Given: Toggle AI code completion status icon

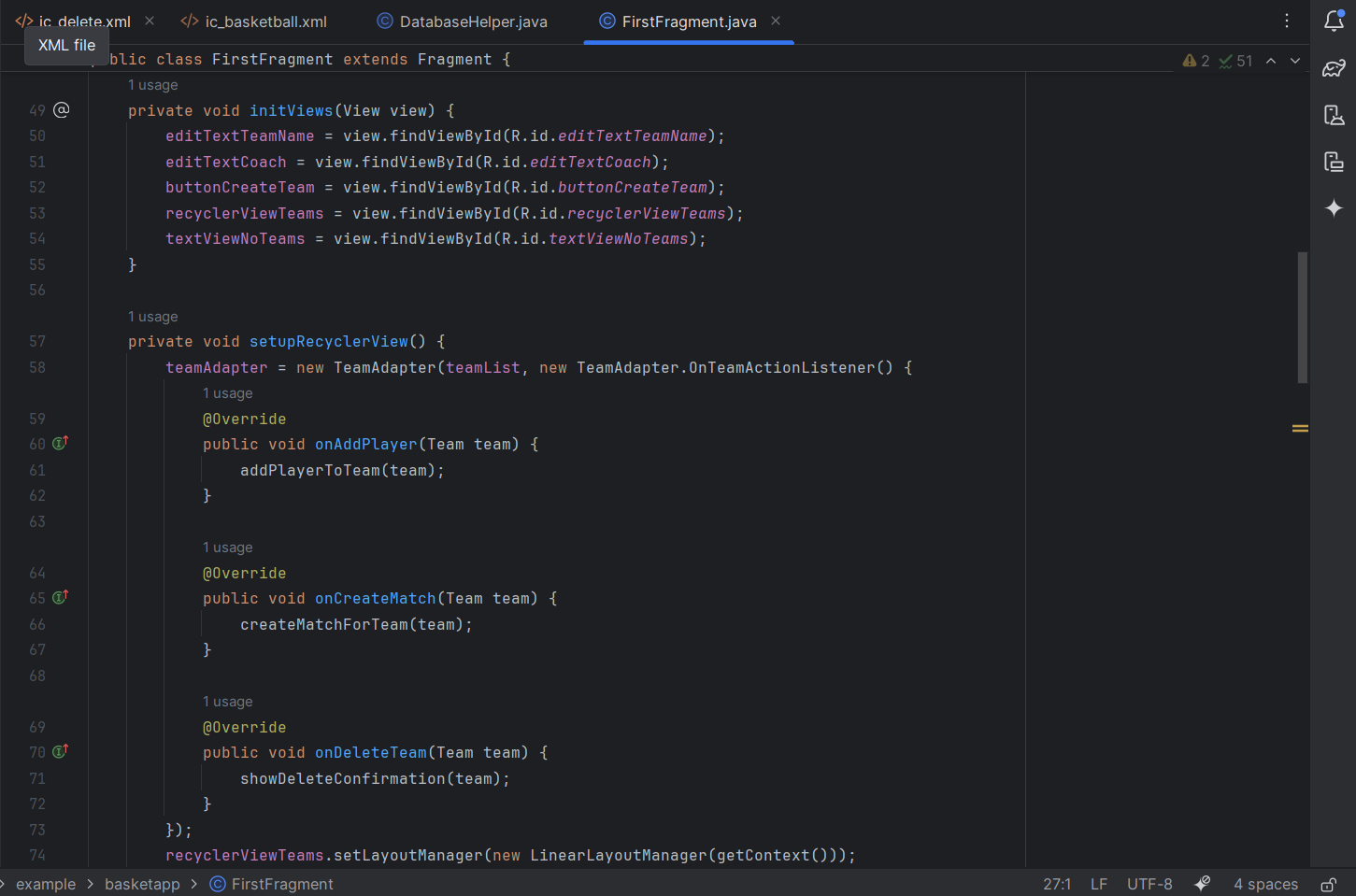Looking at the screenshot, I should click(x=1203, y=884).
